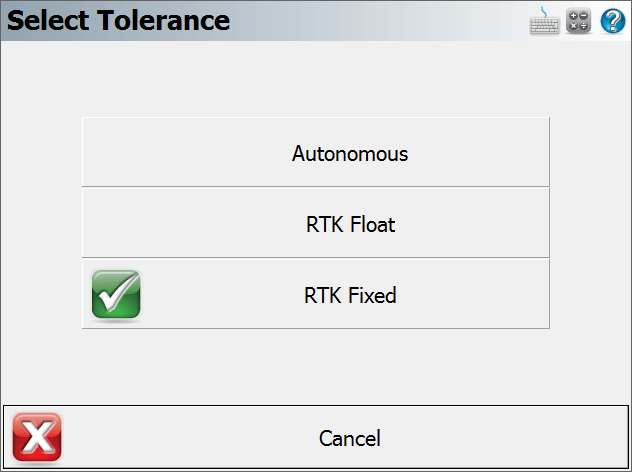Show keyboard using the title bar keyboard button

544,21
